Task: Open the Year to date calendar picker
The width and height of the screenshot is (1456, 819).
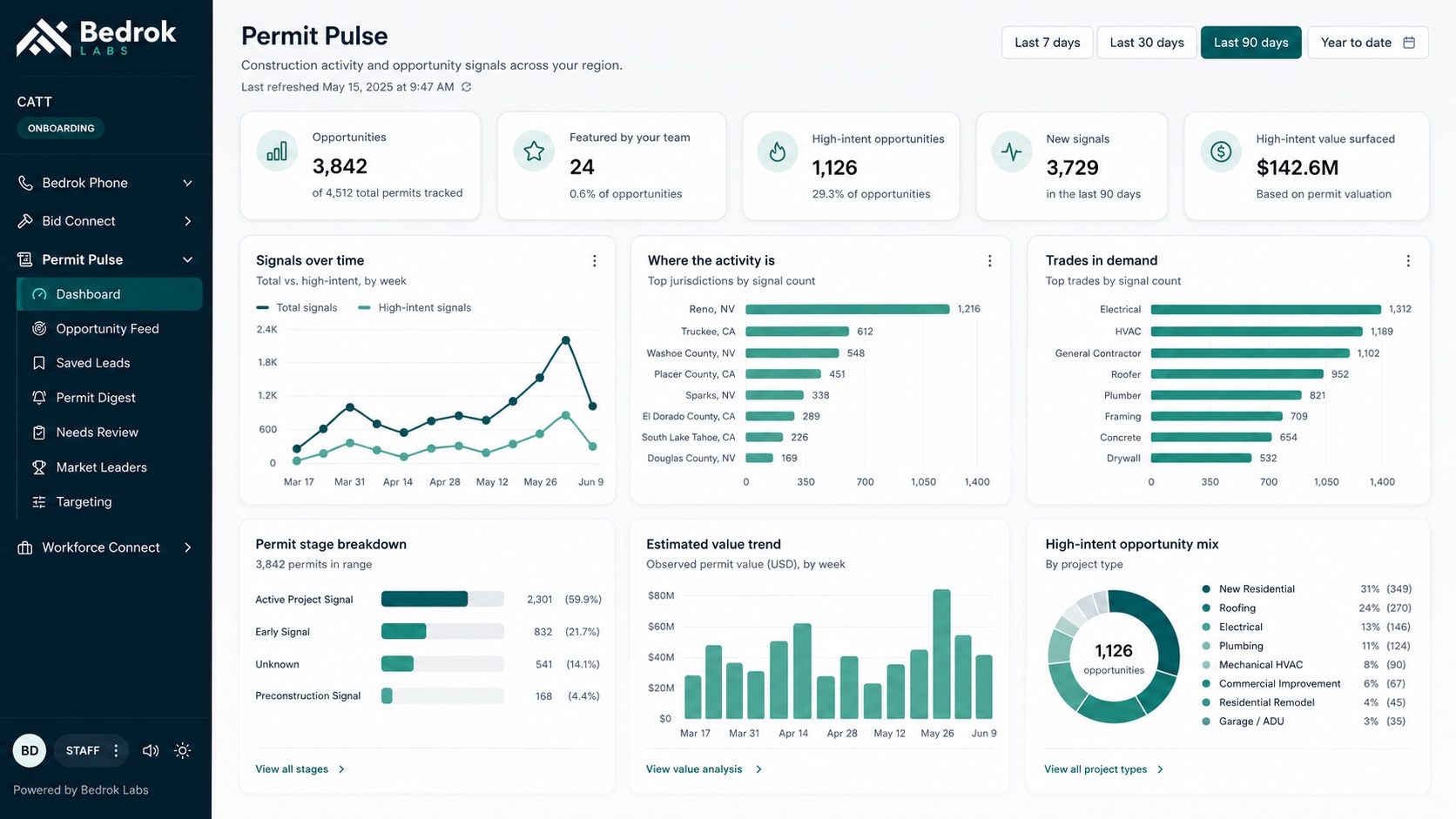Action: point(1368,43)
